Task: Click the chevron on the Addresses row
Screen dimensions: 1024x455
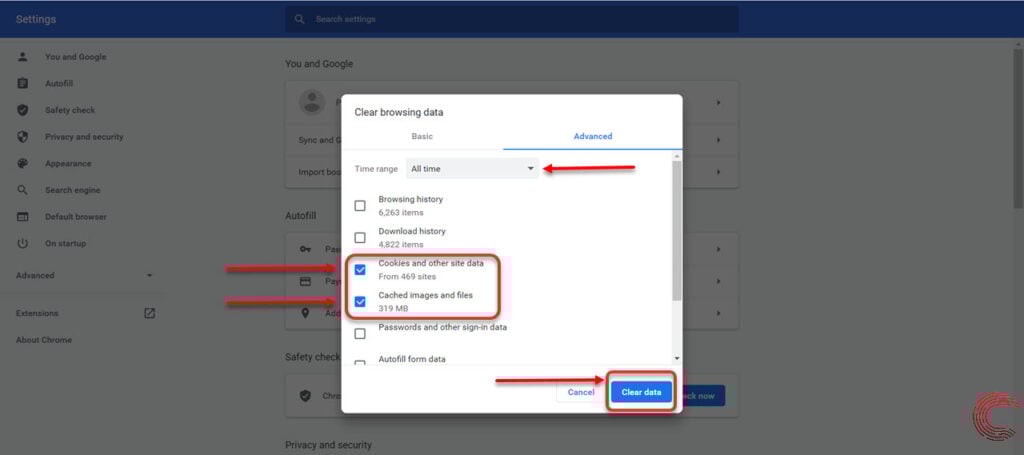Action: pos(718,313)
